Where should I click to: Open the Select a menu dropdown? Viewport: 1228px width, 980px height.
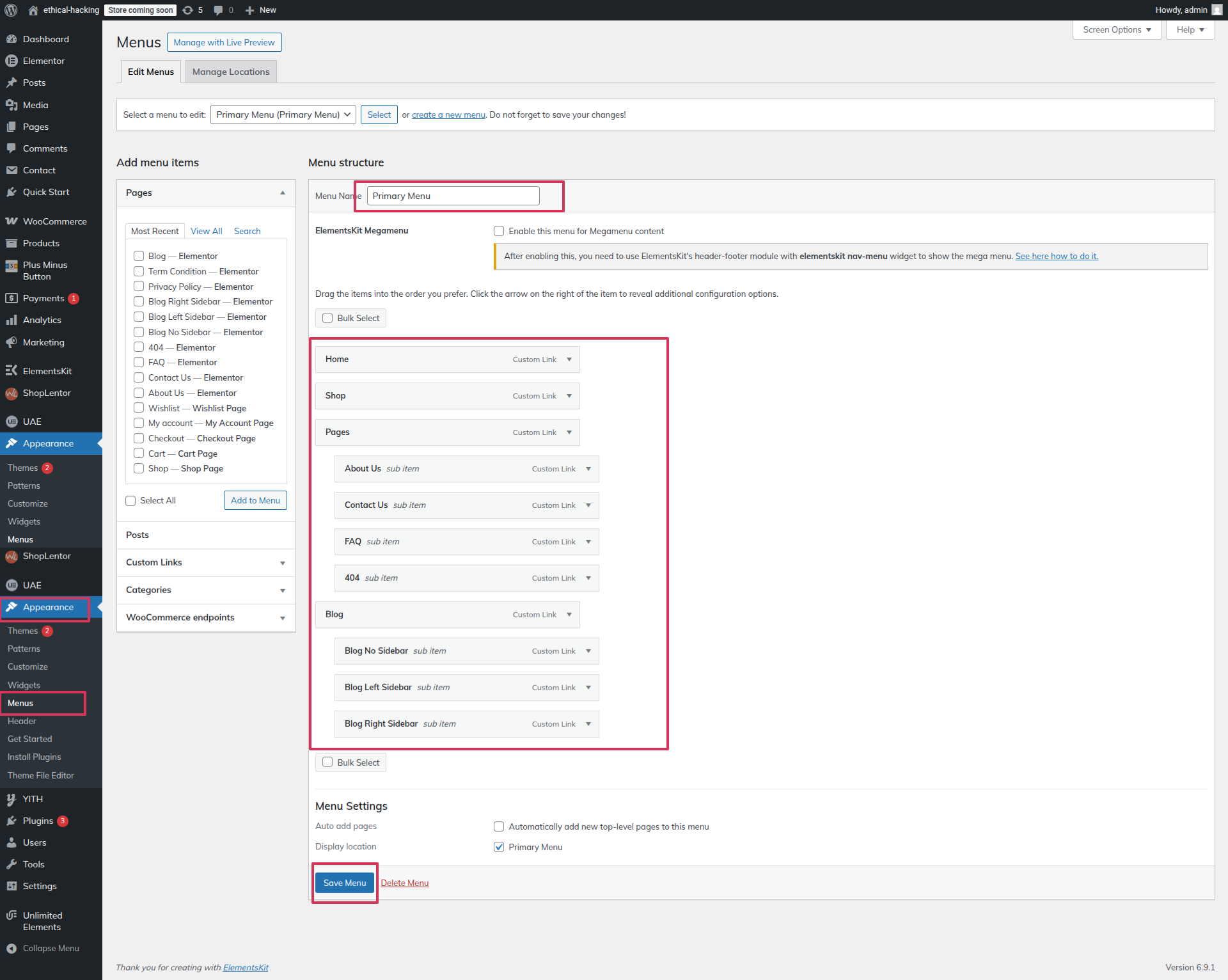(x=283, y=115)
